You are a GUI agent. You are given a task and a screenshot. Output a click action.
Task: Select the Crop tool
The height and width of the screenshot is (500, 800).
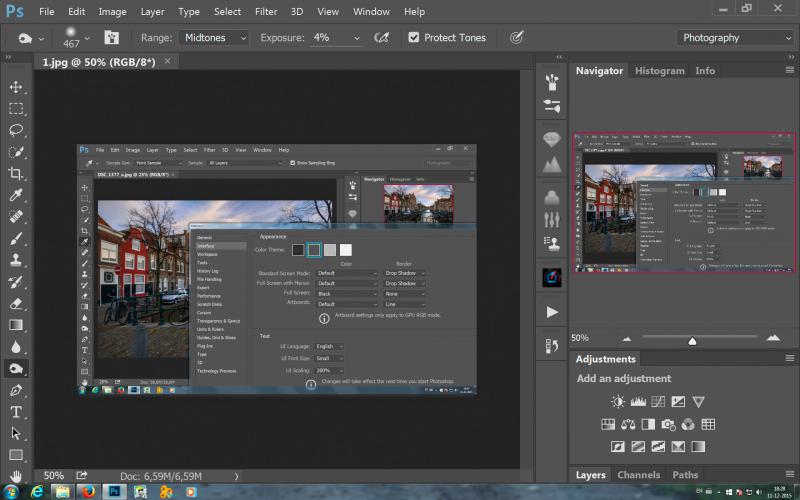[x=16, y=173]
